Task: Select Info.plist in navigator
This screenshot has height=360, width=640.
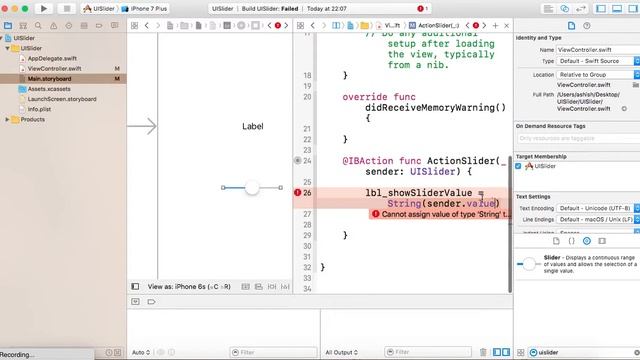Action: [x=39, y=109]
